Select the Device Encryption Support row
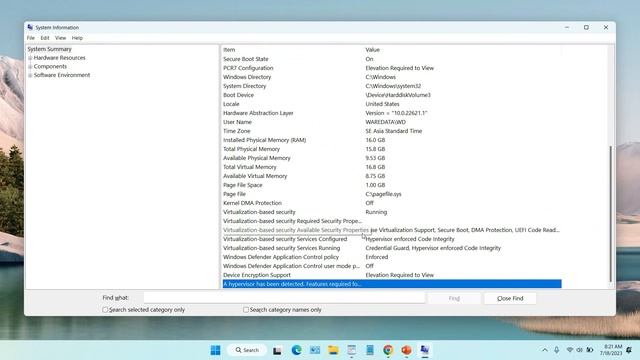Screen dimensions: 640x360 click(x=392, y=275)
